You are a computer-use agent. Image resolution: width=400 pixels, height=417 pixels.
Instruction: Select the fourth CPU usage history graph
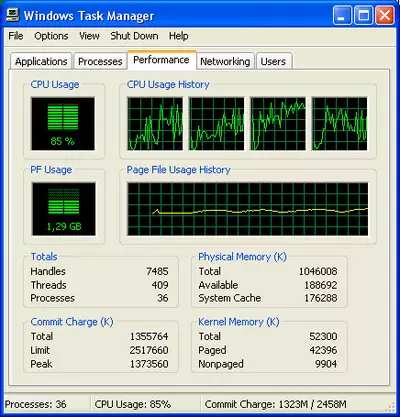click(x=340, y=124)
